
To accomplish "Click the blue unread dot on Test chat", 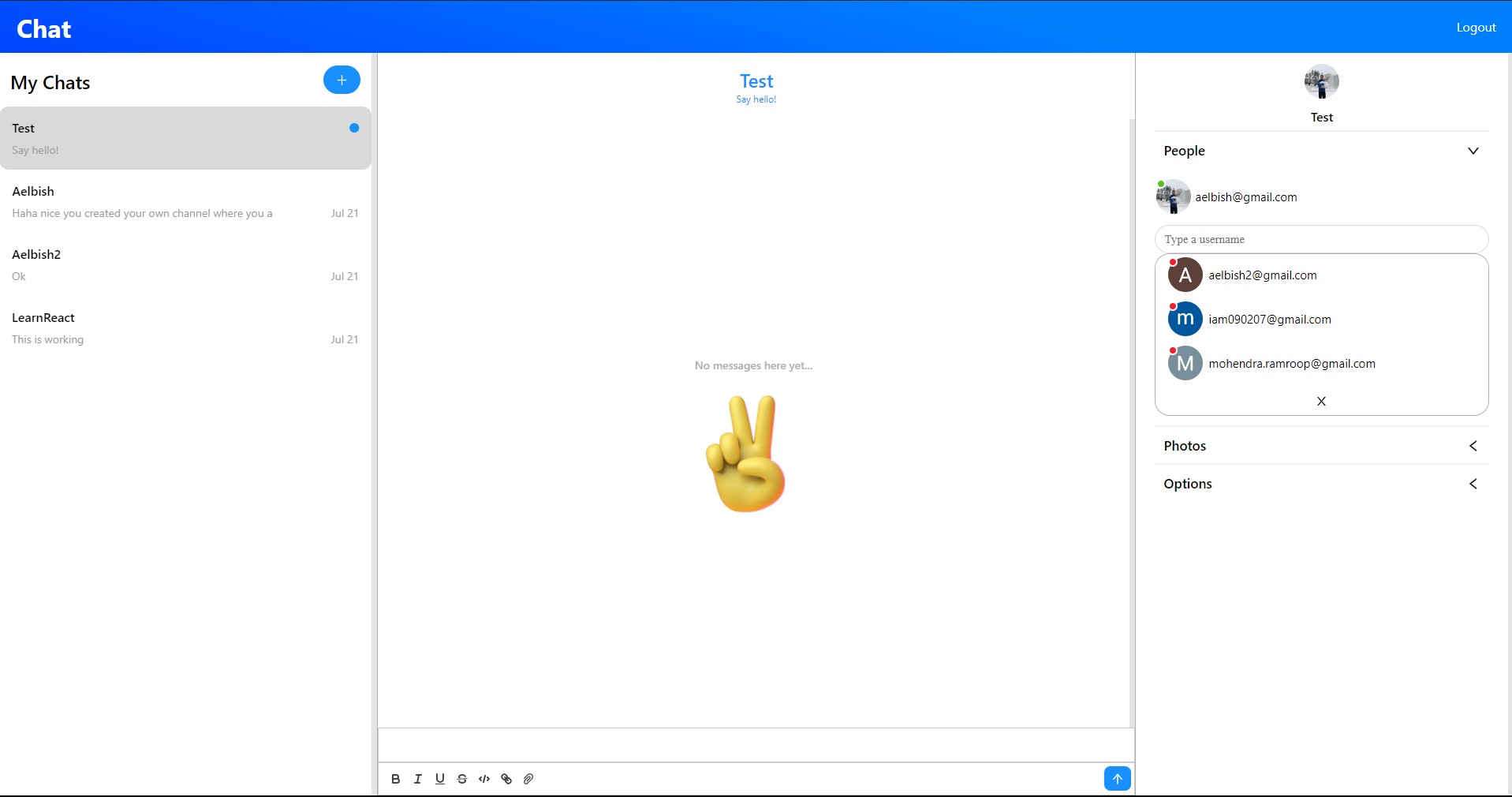I will click(x=354, y=128).
